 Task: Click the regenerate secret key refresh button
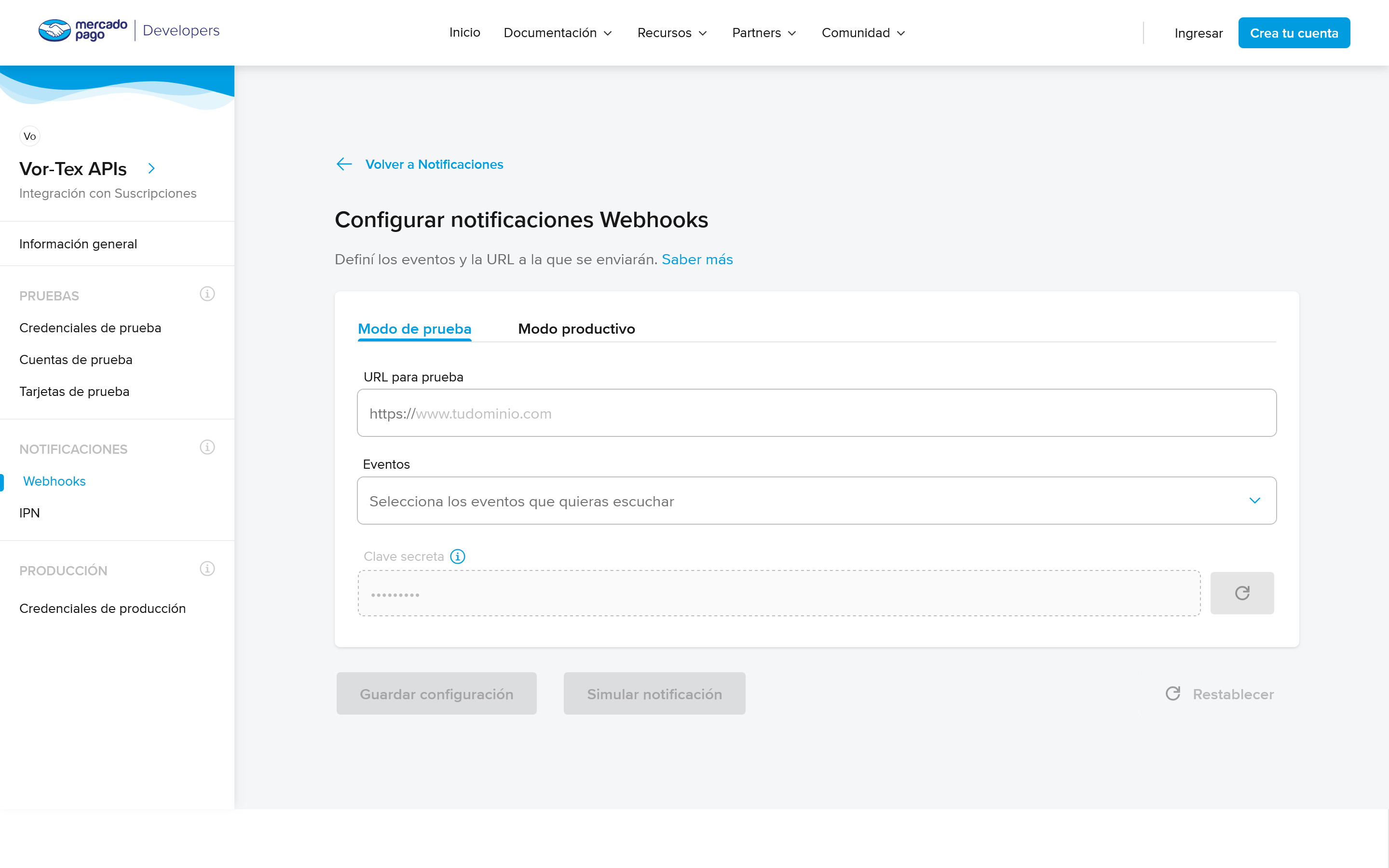click(x=1242, y=593)
